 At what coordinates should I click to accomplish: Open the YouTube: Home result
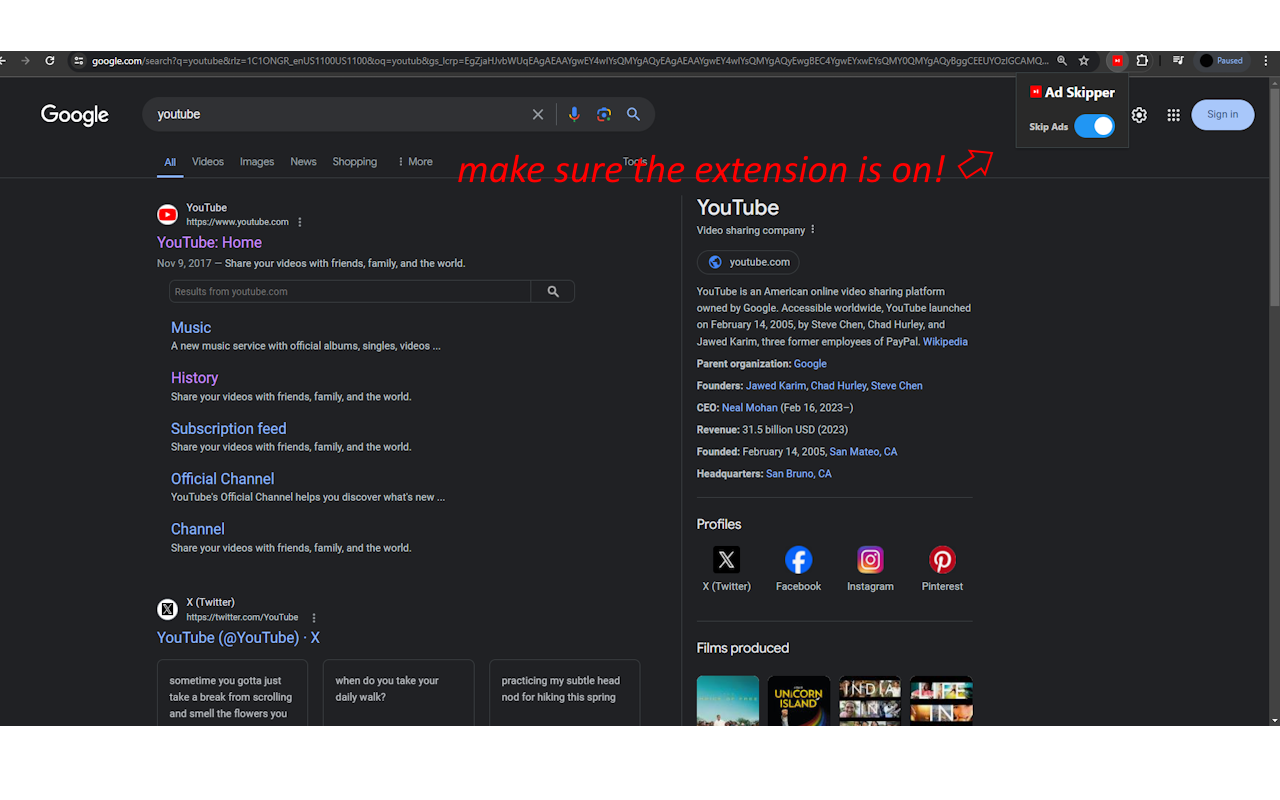(x=209, y=243)
